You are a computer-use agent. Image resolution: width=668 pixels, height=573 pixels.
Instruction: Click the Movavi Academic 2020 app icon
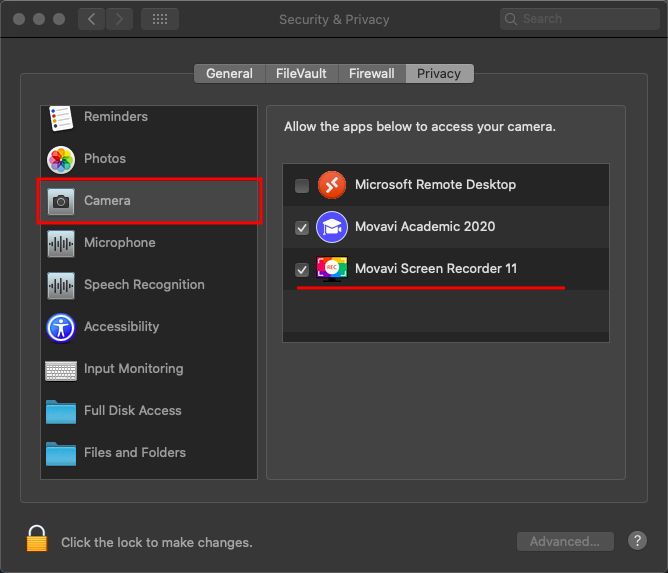[x=332, y=227]
